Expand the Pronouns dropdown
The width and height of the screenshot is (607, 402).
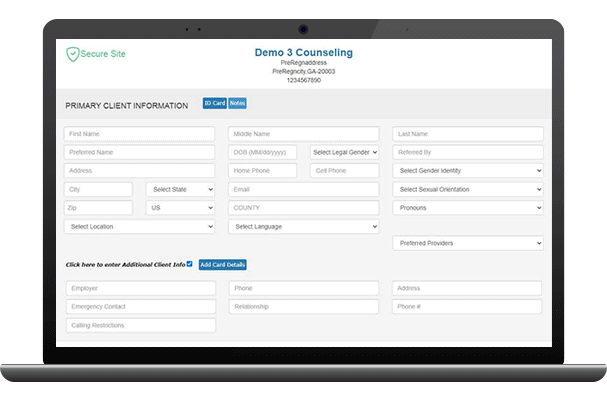[x=467, y=208]
